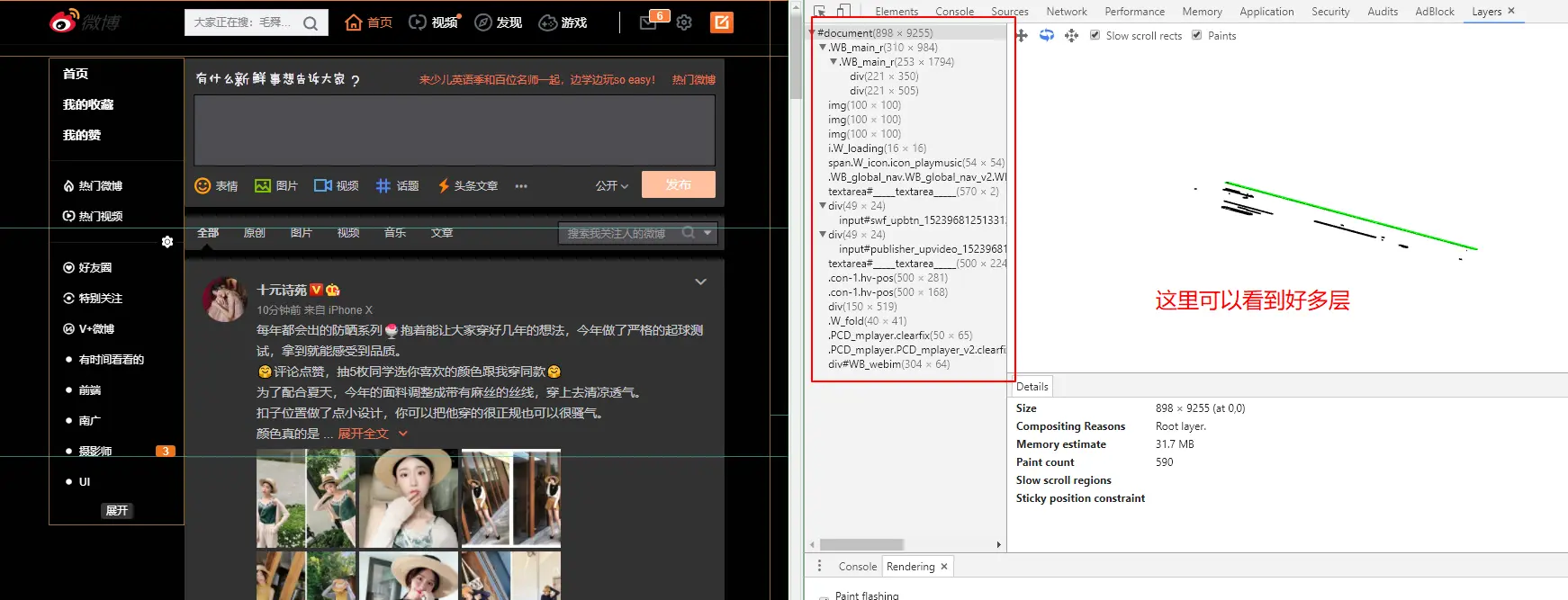This screenshot has height=600, width=1568.
Task: Select Layers rotate mode tool
Action: (1047, 35)
